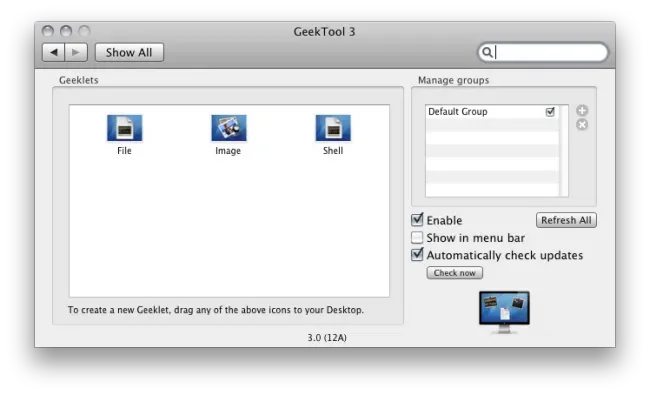
Task: Click the Refresh All button
Action: (x=566, y=220)
